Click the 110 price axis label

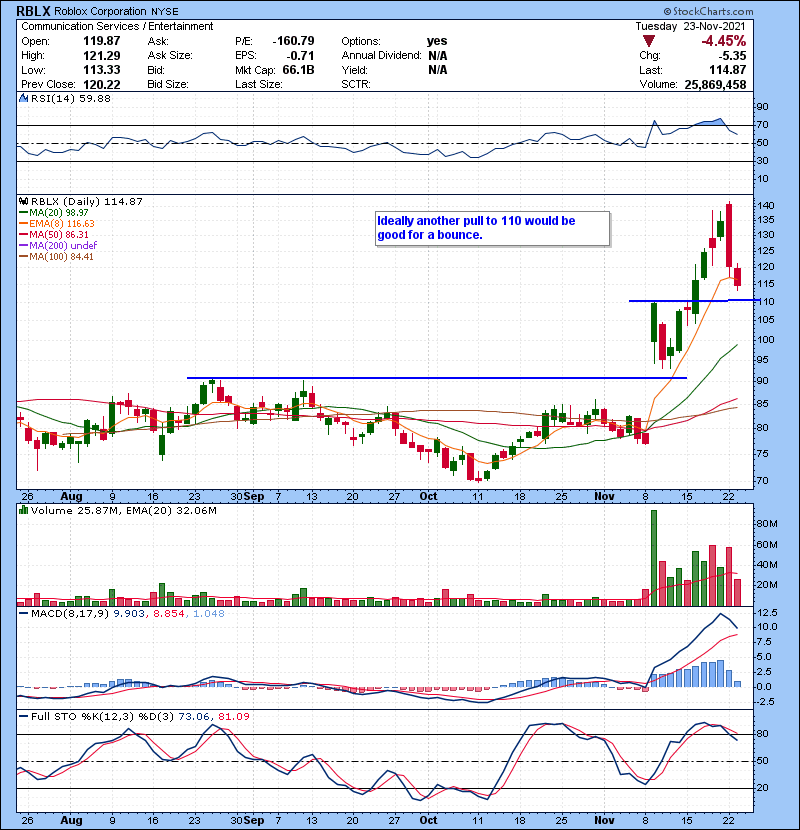point(767,302)
